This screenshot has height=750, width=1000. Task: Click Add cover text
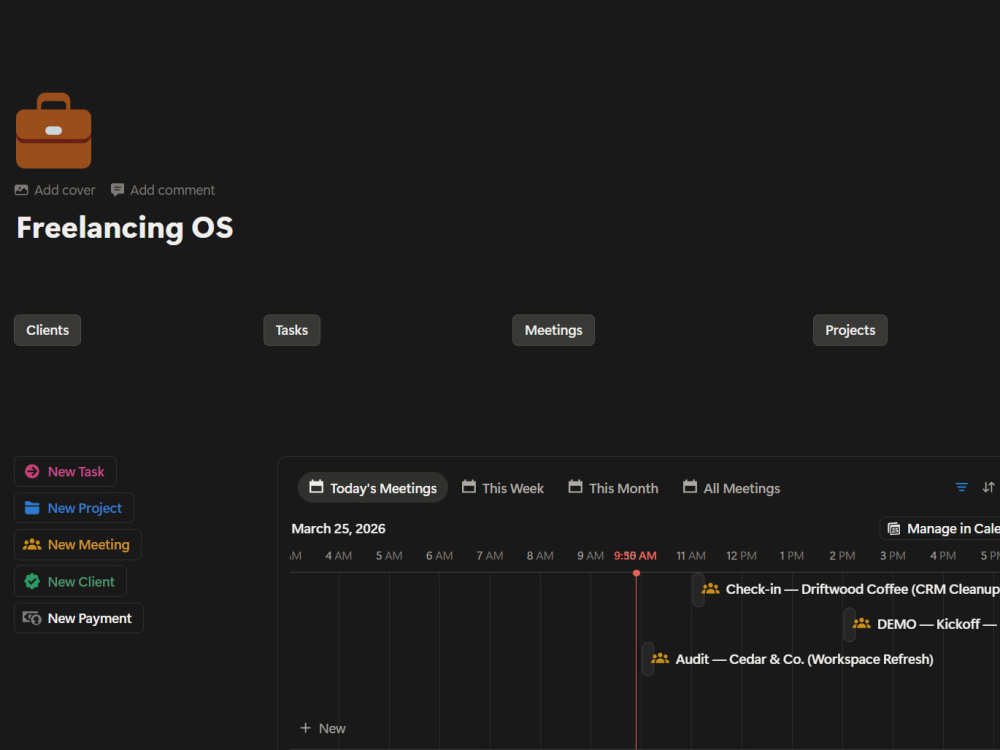click(64, 190)
